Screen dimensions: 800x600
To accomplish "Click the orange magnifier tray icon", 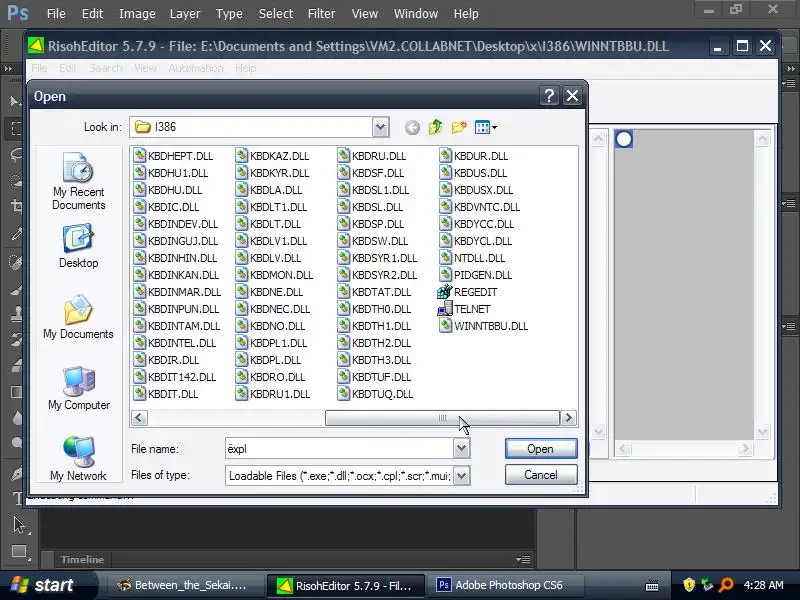I will 726,585.
